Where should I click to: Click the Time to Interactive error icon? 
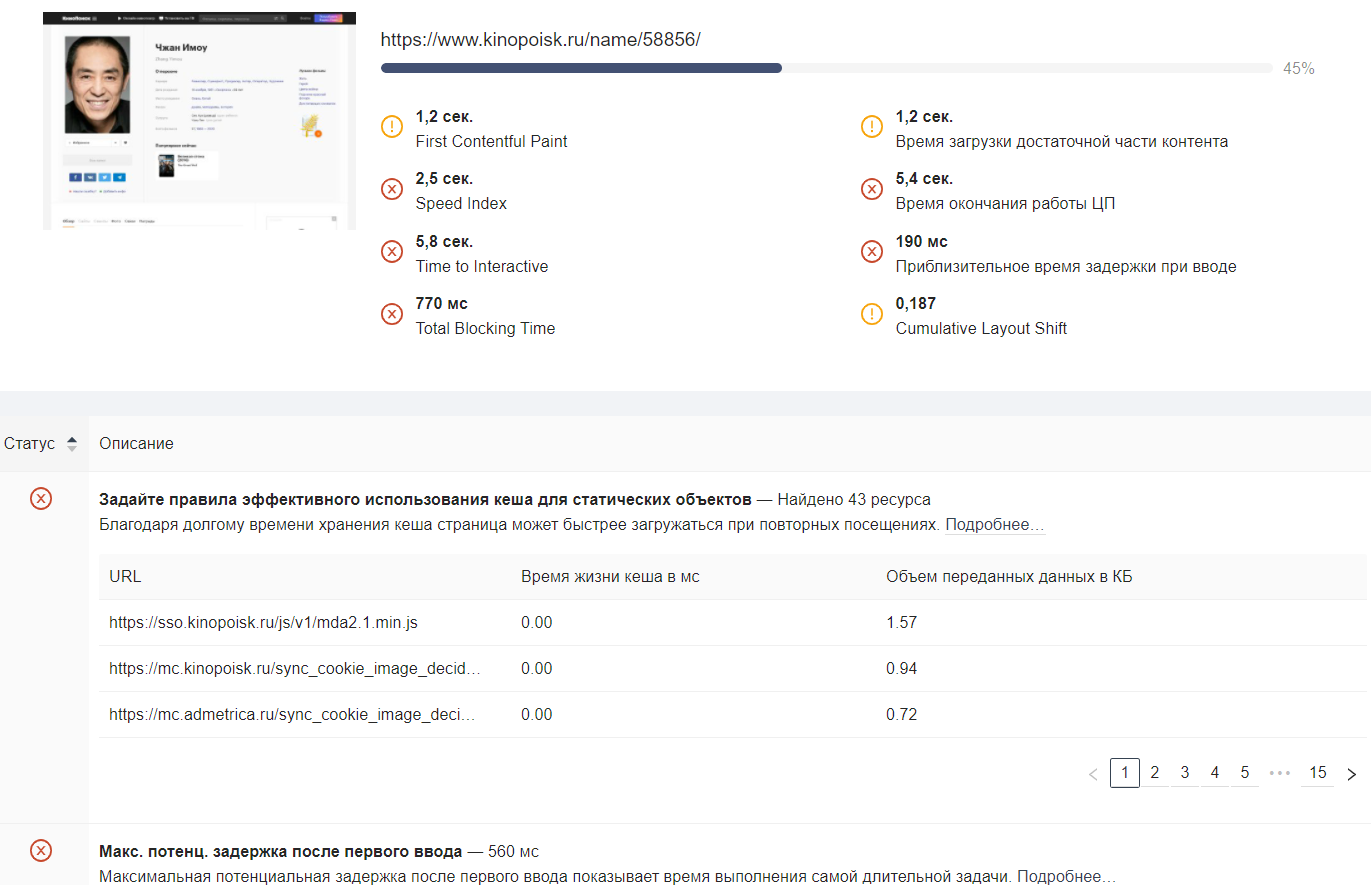click(392, 252)
